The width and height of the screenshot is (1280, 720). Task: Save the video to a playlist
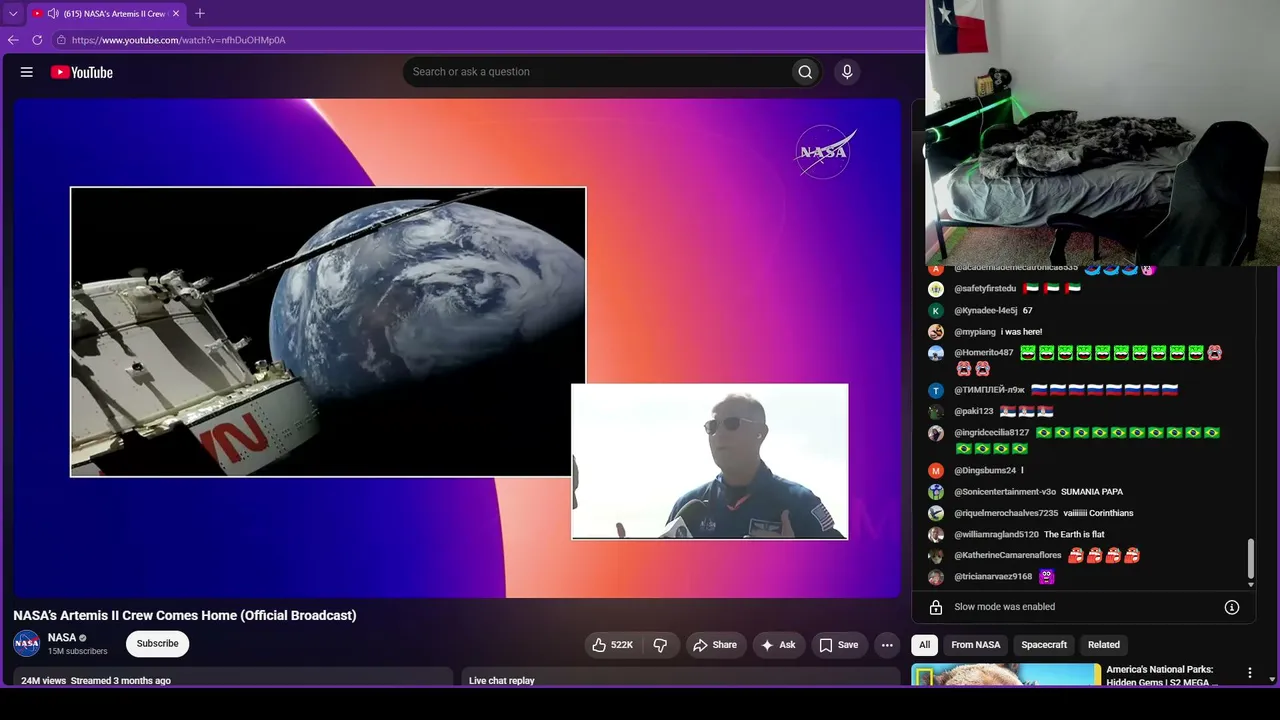pos(839,645)
